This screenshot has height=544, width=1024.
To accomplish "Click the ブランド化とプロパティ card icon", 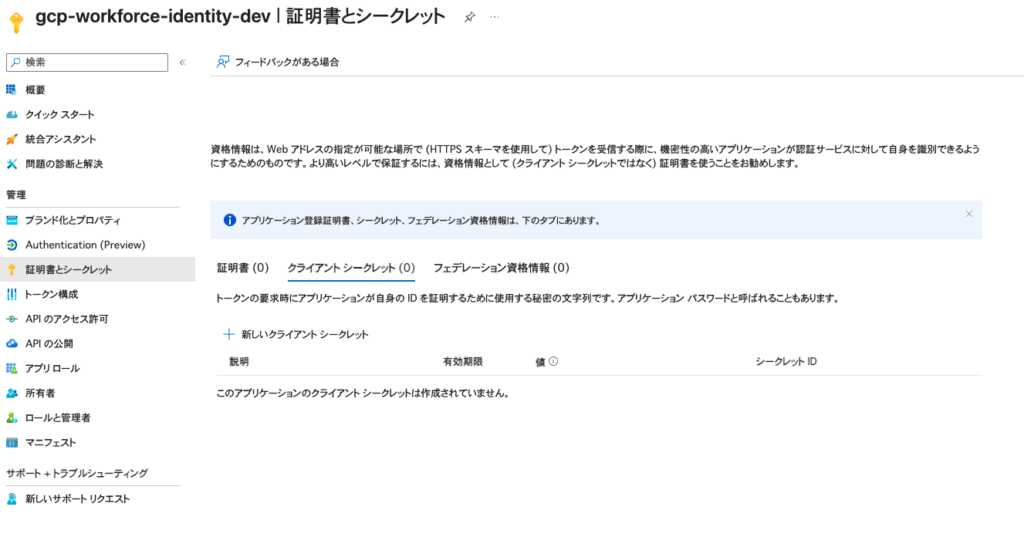I will coord(12,220).
